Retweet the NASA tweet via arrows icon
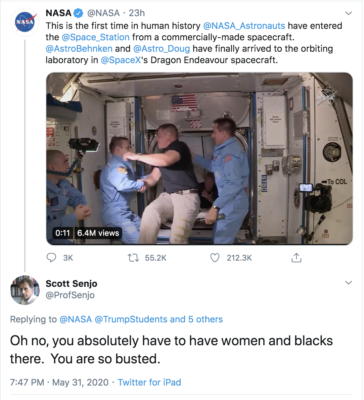This screenshot has width=364, height=400. tap(132, 258)
